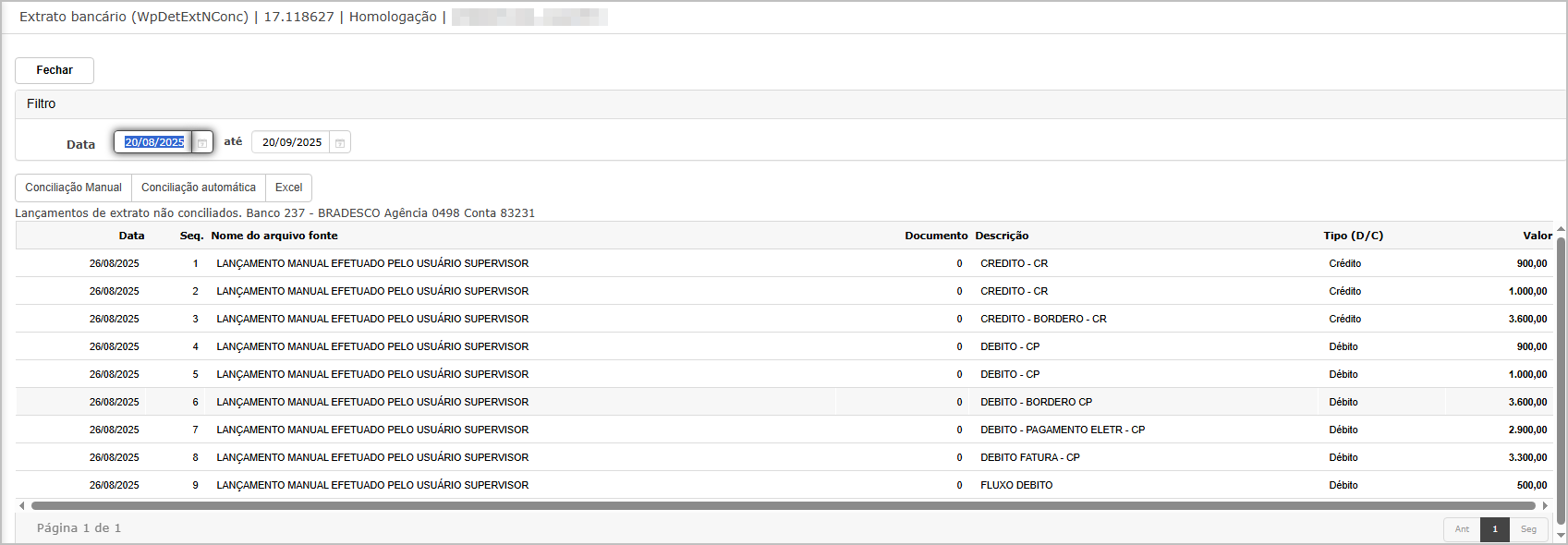Focus the end date field 20/09/2025
This screenshot has height=545, width=1568.
point(291,142)
